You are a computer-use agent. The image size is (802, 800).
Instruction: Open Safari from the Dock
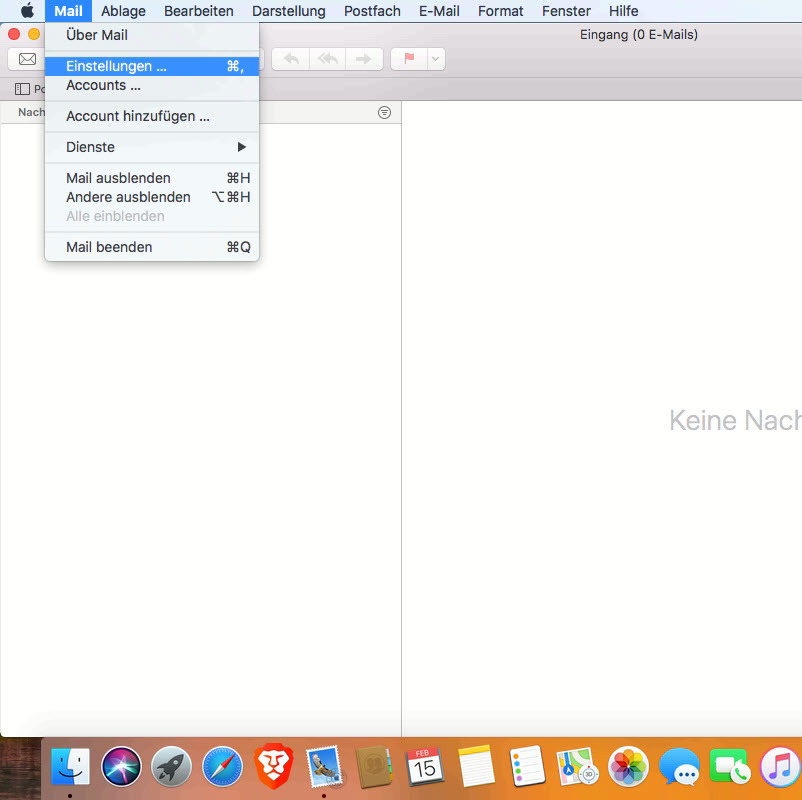click(222, 766)
